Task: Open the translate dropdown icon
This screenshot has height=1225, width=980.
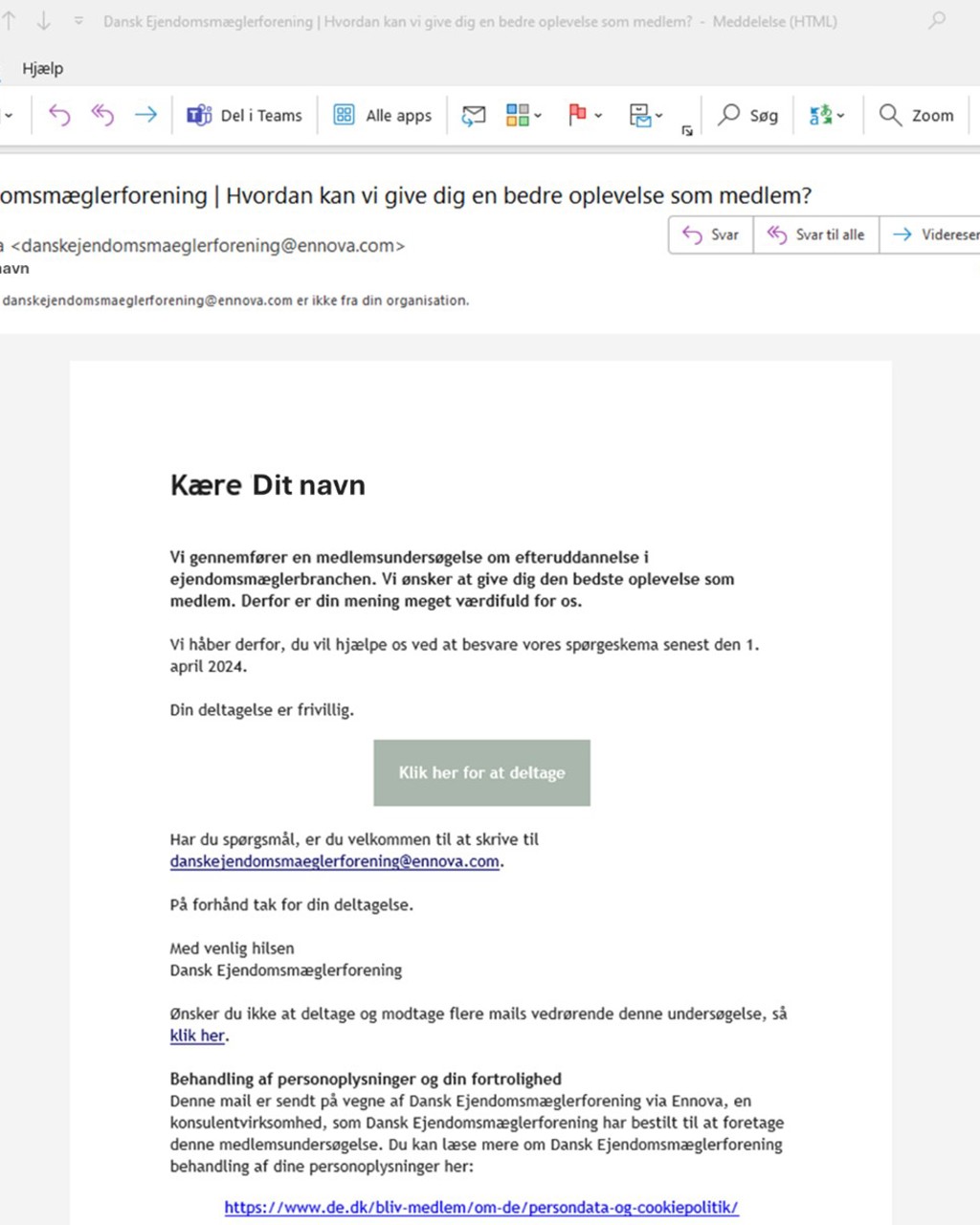Action: point(827,116)
